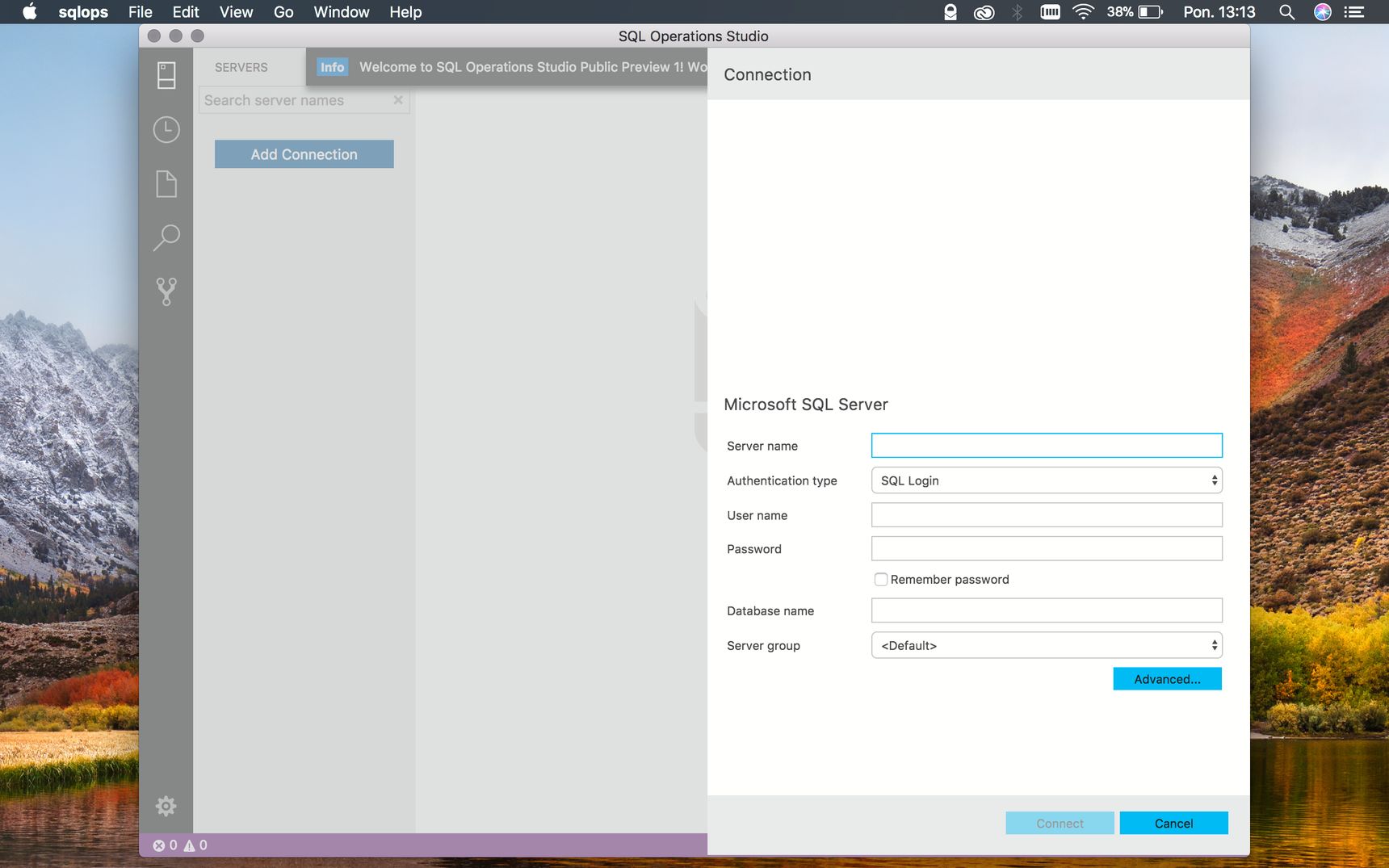Open the Server group dropdown
Screen dimensions: 1389x868
coord(1047,645)
